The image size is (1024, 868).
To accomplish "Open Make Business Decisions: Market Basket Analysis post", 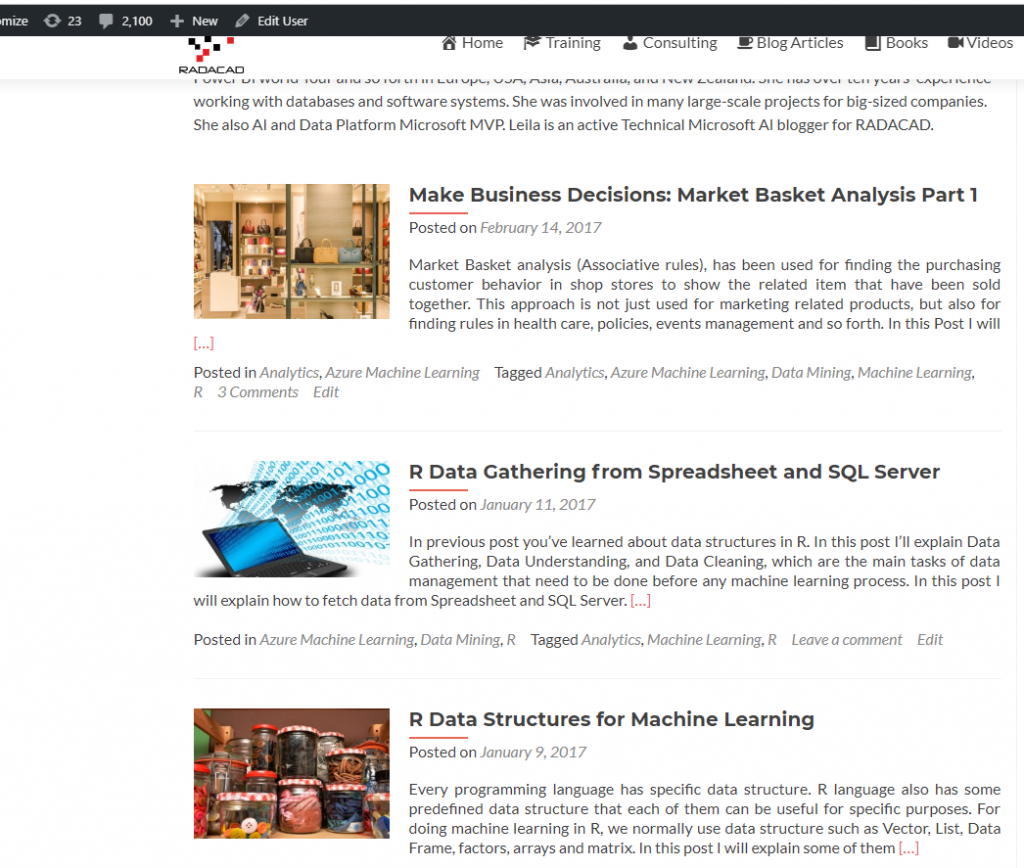I will (x=693, y=195).
